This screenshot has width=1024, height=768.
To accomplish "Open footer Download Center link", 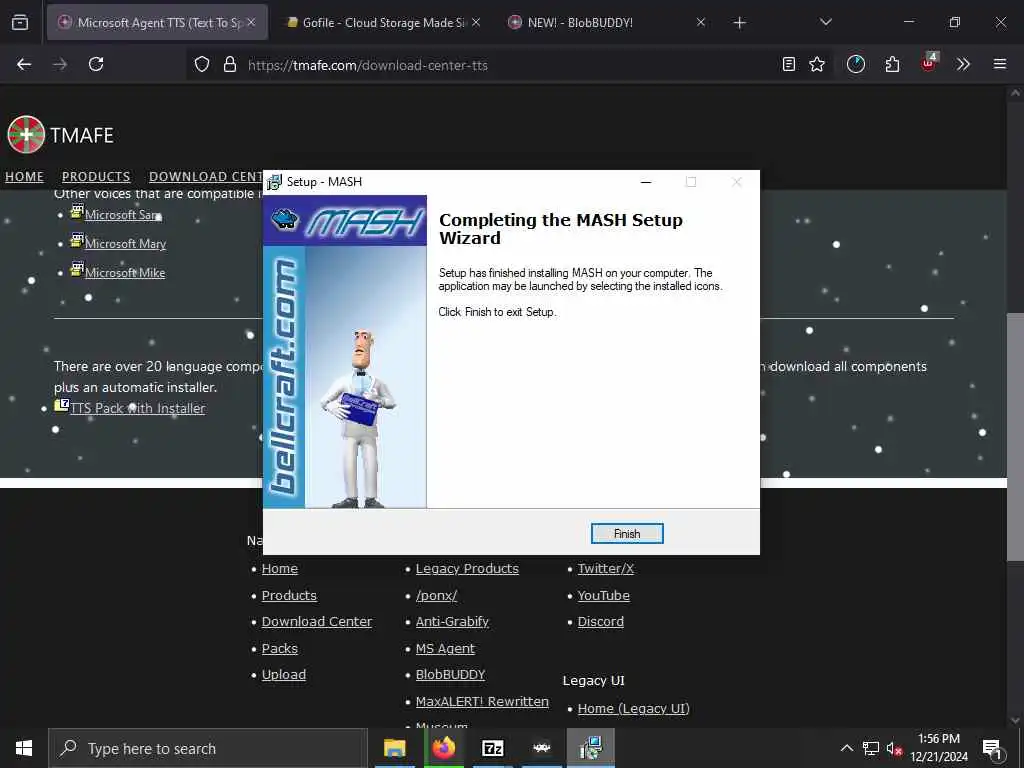I will [x=317, y=622].
